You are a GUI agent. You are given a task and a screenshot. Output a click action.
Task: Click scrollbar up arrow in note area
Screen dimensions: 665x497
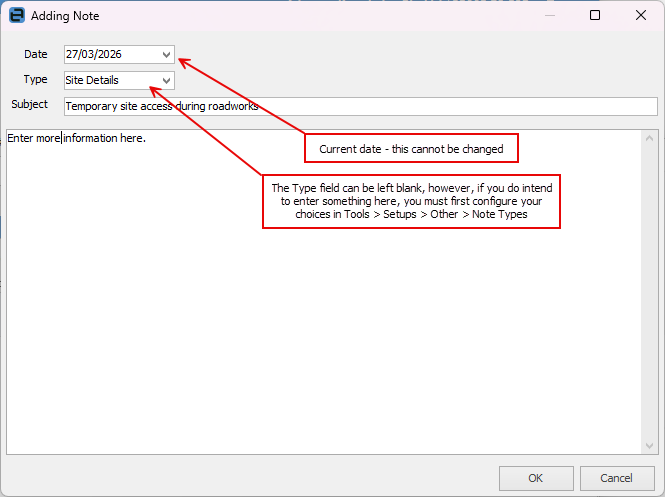[x=649, y=138]
